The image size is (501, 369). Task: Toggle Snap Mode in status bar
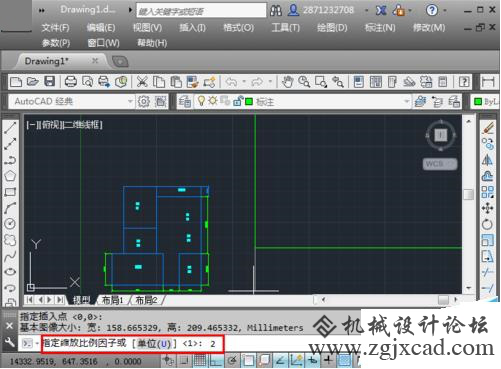[x=184, y=360]
